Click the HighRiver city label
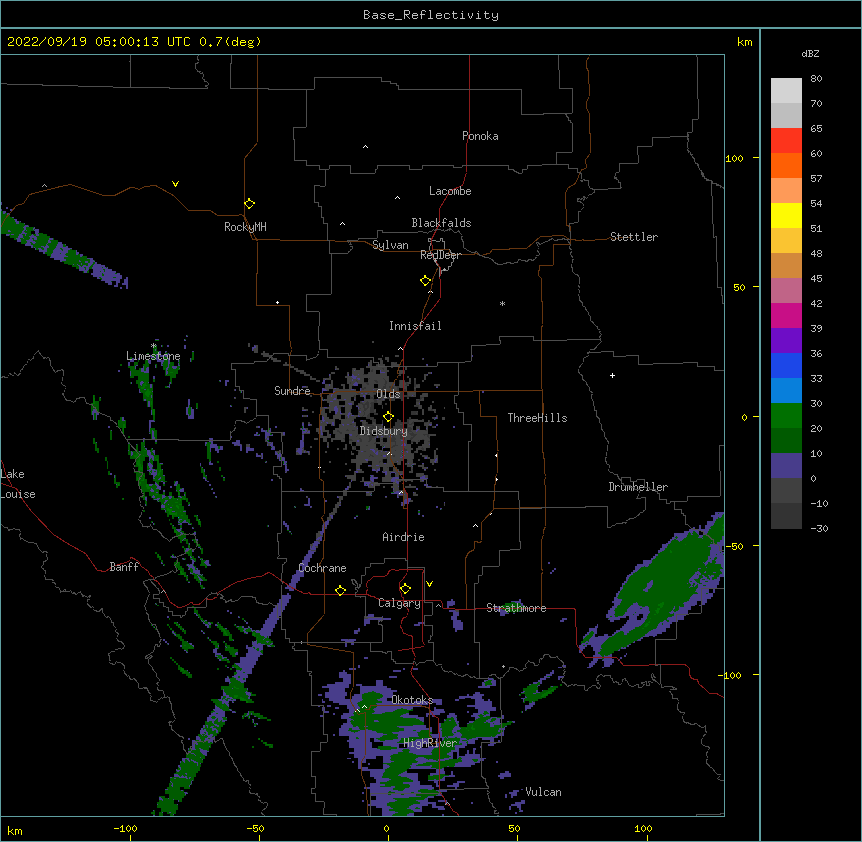The image size is (862, 842). [430, 743]
